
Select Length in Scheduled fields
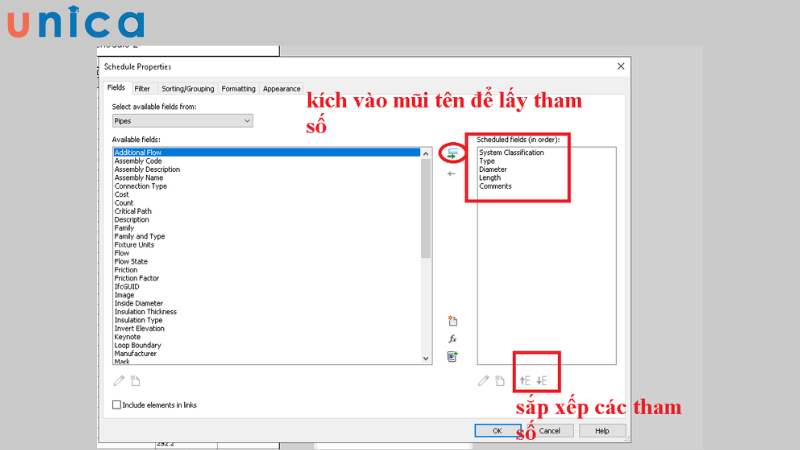point(490,178)
